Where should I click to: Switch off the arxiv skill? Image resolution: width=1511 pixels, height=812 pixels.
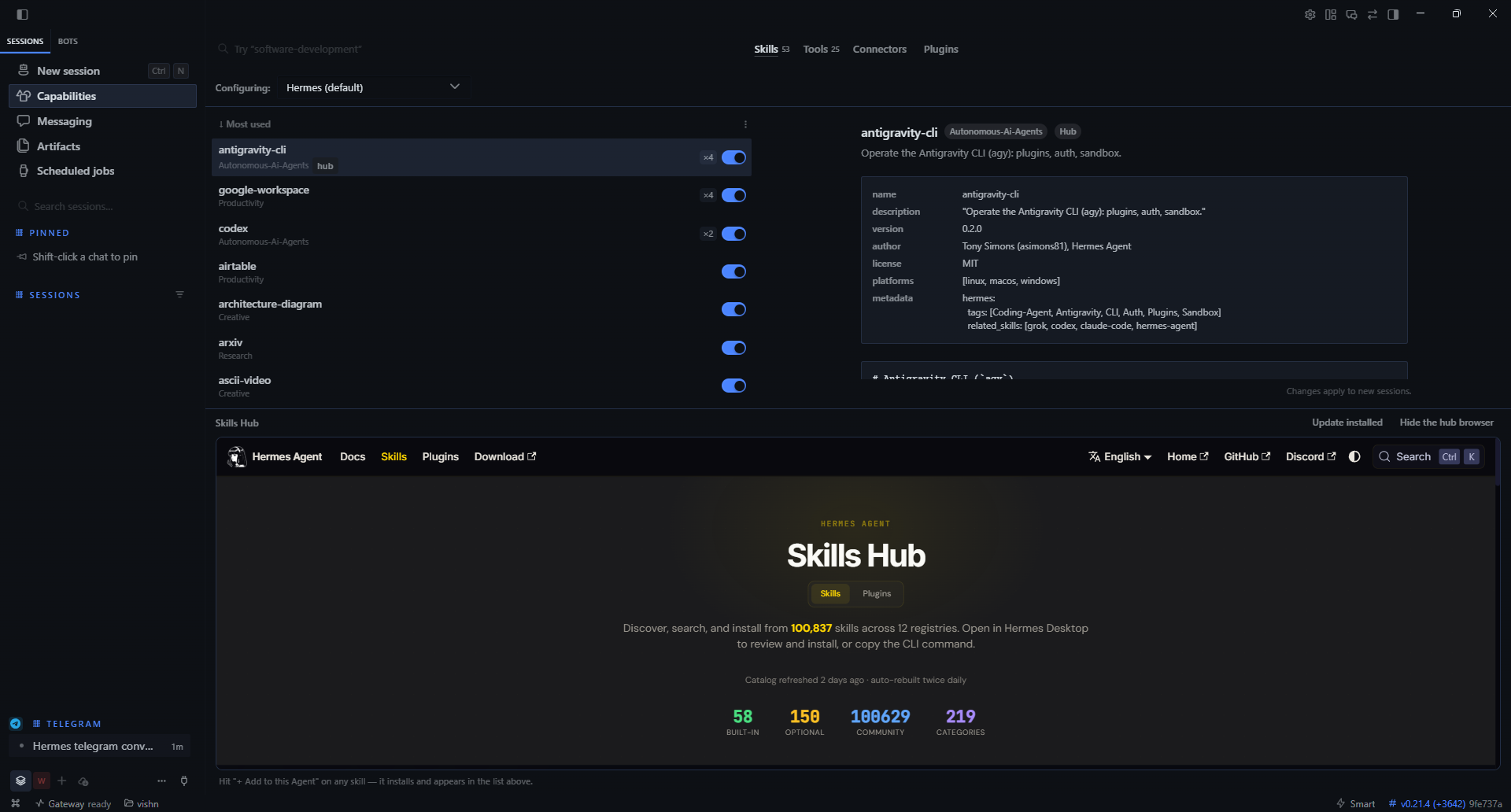click(733, 348)
